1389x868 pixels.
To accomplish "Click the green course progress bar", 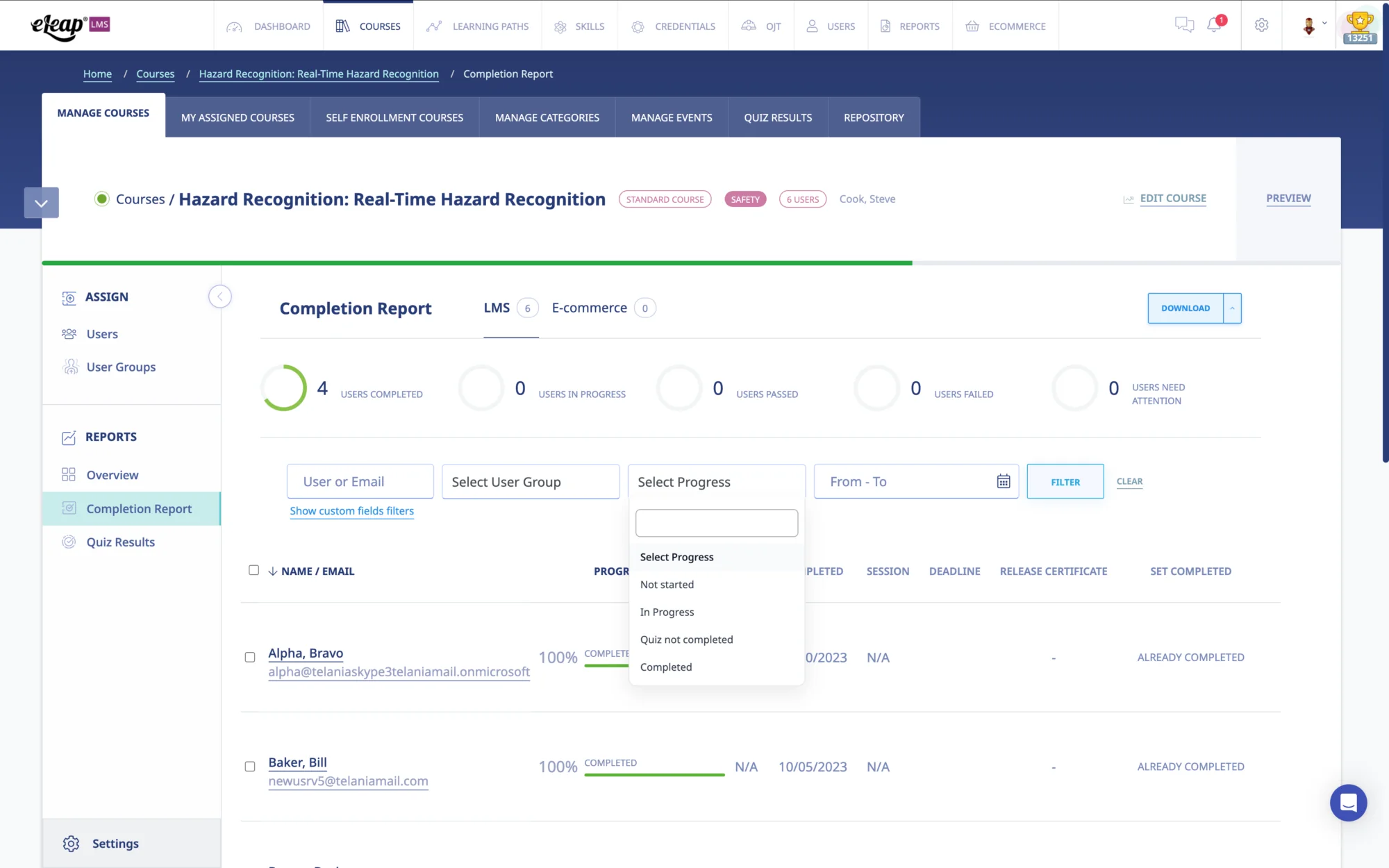I will tap(476, 263).
